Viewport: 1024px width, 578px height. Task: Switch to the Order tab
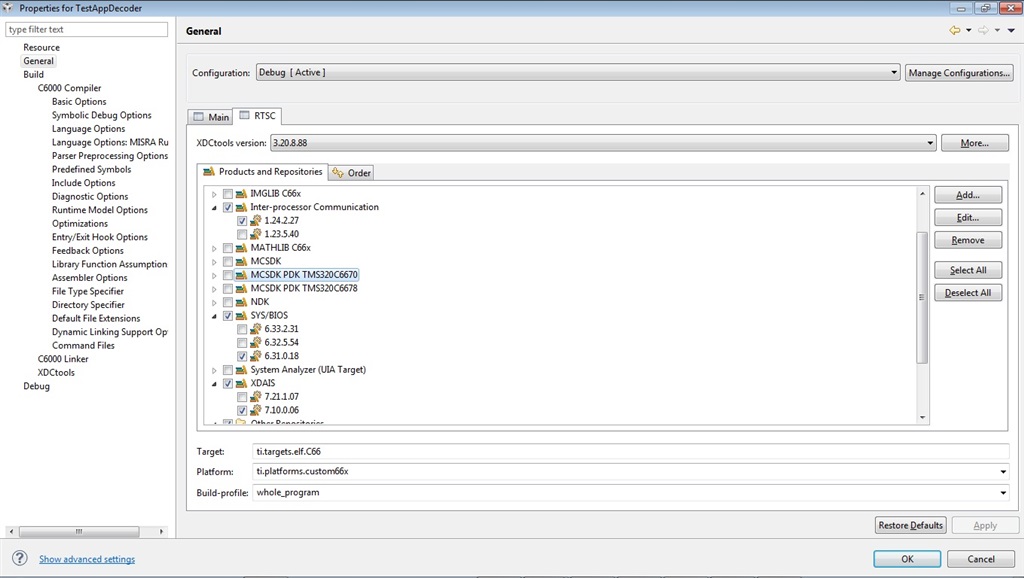(351, 173)
